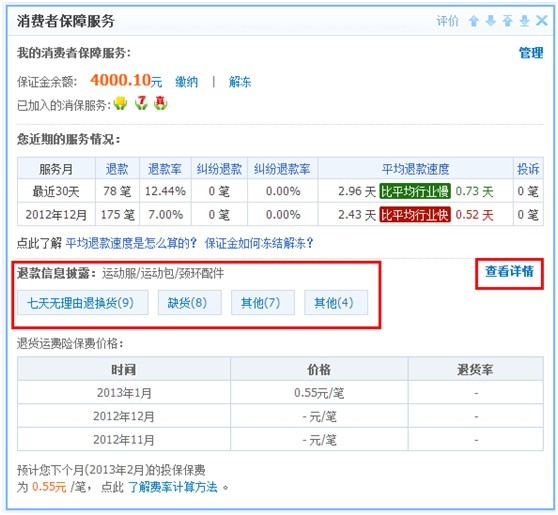Open the 平均退款速度是怎么算的 help link
Viewport: 558px width, 515px height.
[x=131, y=243]
